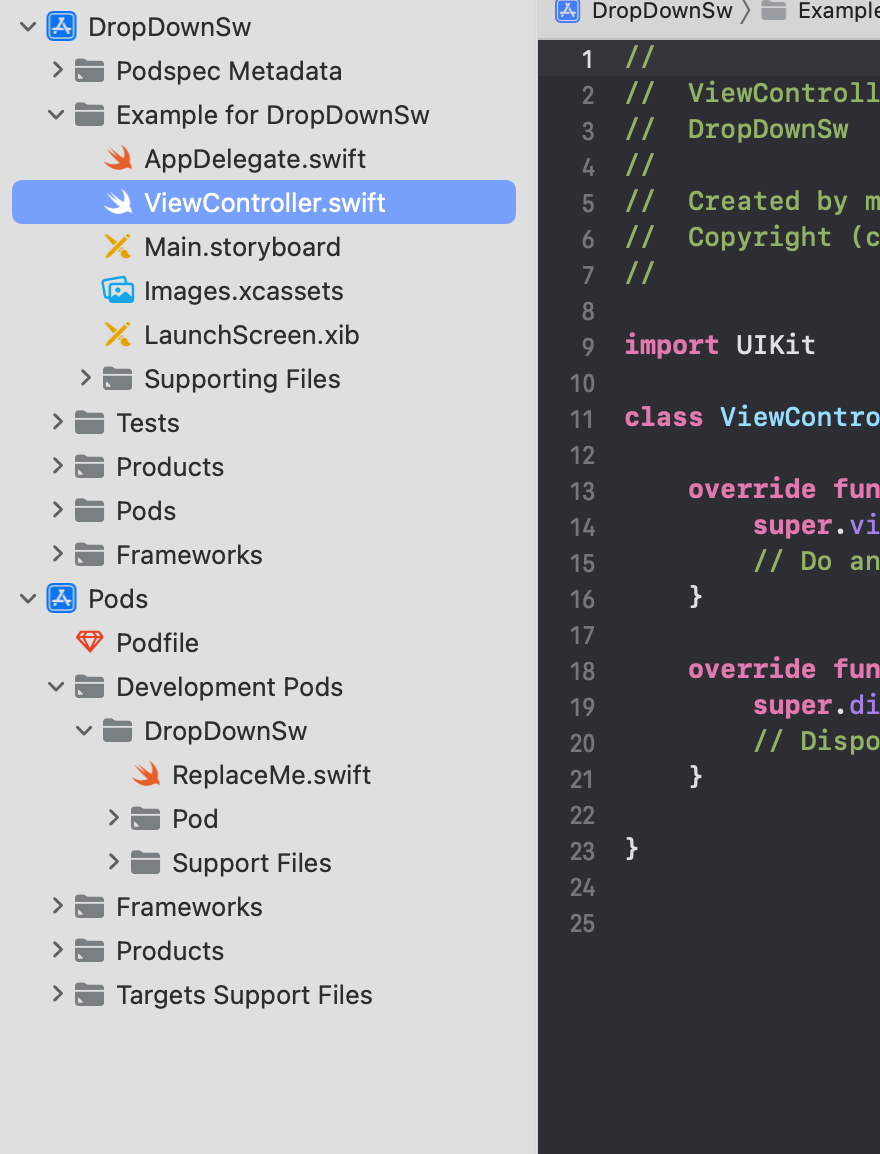The image size is (880, 1154).
Task: Click the Podfile ruby gem icon
Action: coord(90,643)
